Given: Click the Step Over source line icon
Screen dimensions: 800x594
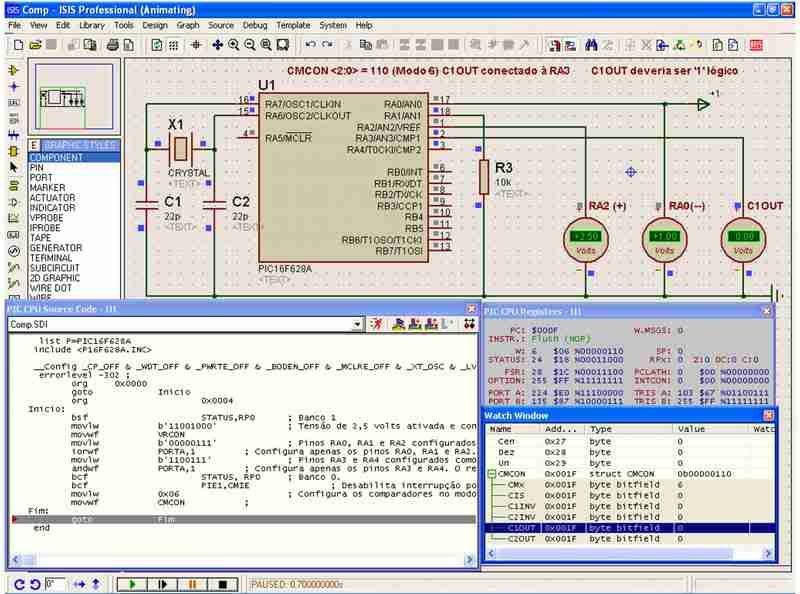Looking at the screenshot, I should click(398, 324).
